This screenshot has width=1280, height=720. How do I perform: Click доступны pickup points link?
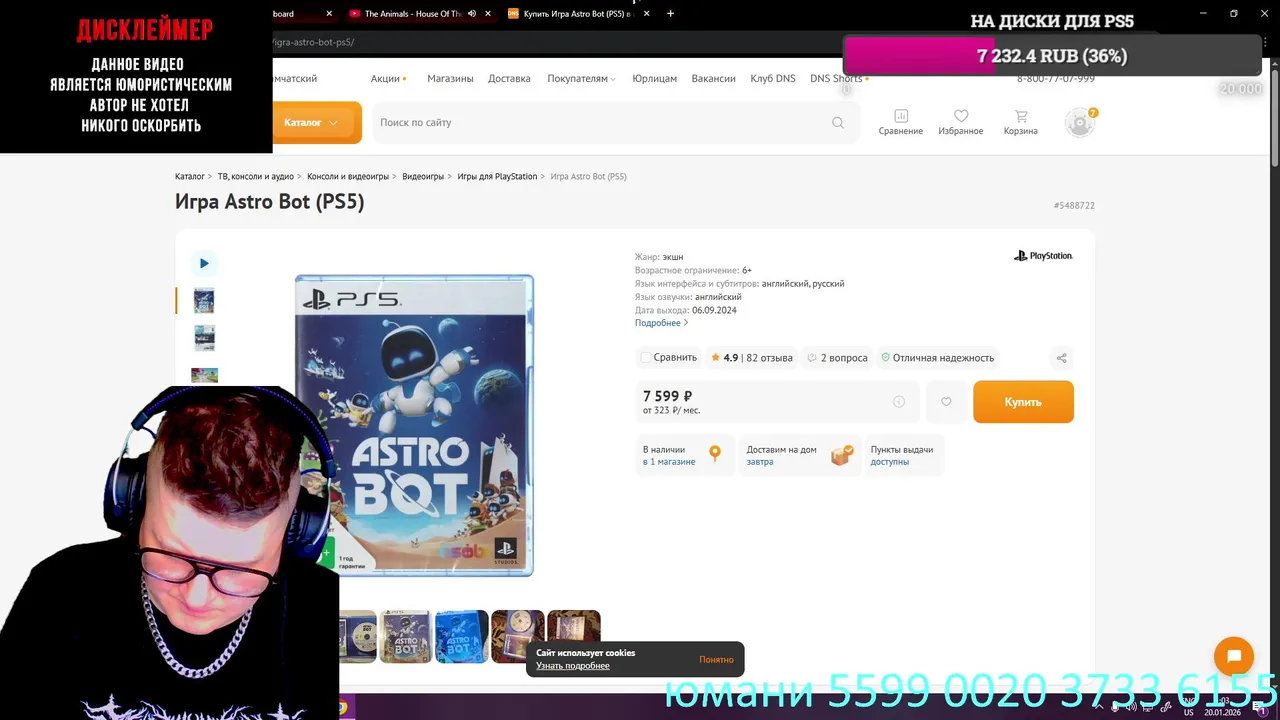pos(890,462)
